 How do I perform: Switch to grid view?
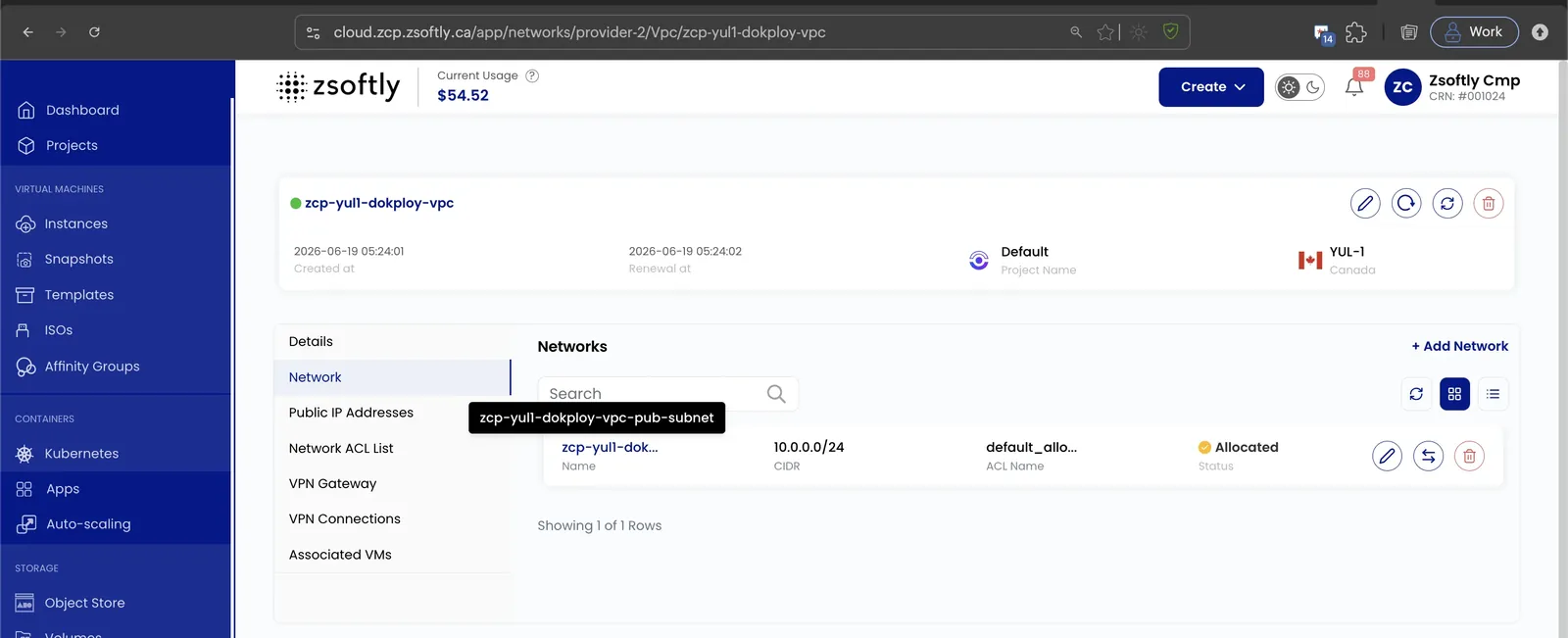pos(1454,394)
